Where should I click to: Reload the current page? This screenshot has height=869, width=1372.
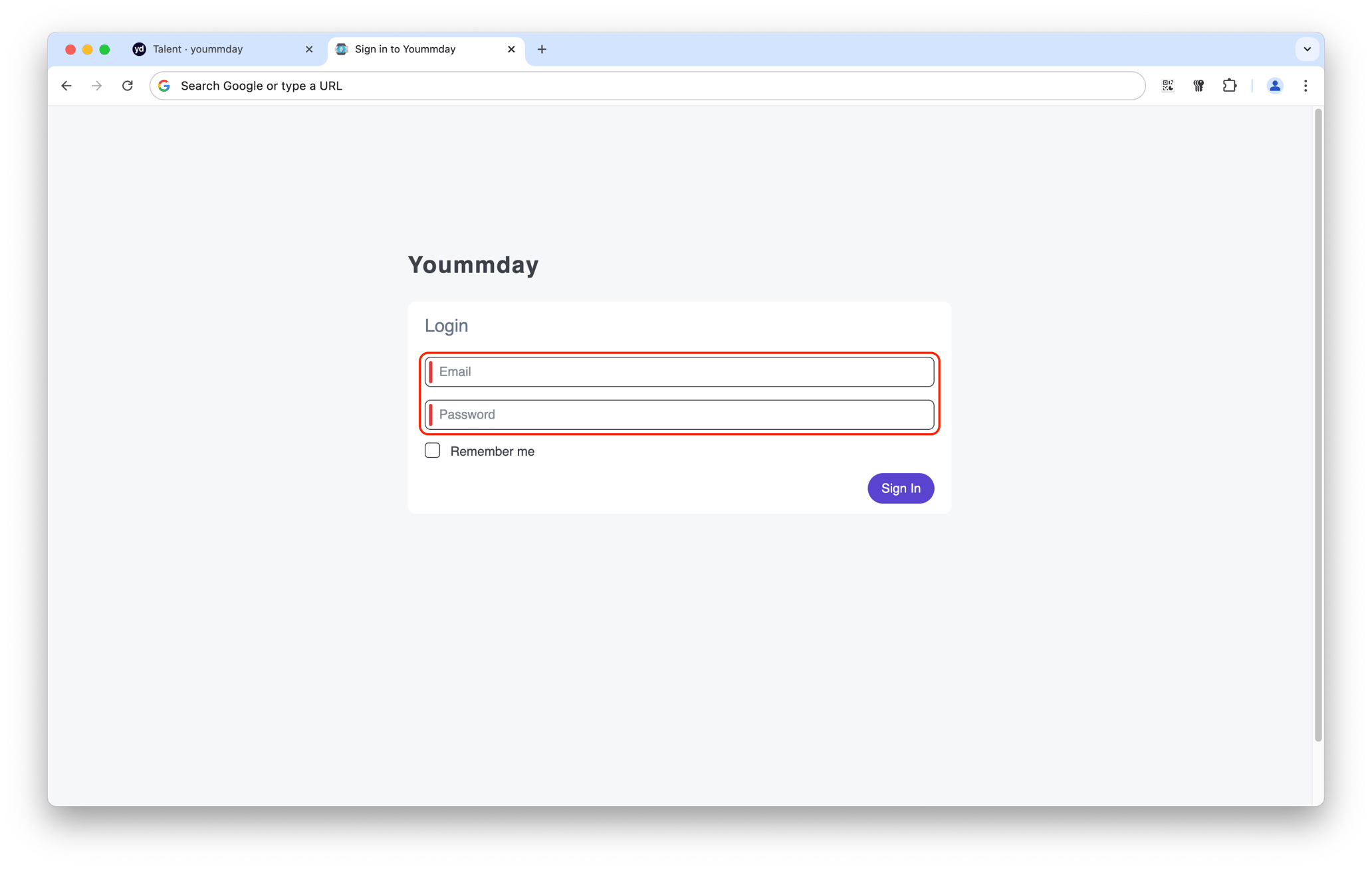click(128, 86)
